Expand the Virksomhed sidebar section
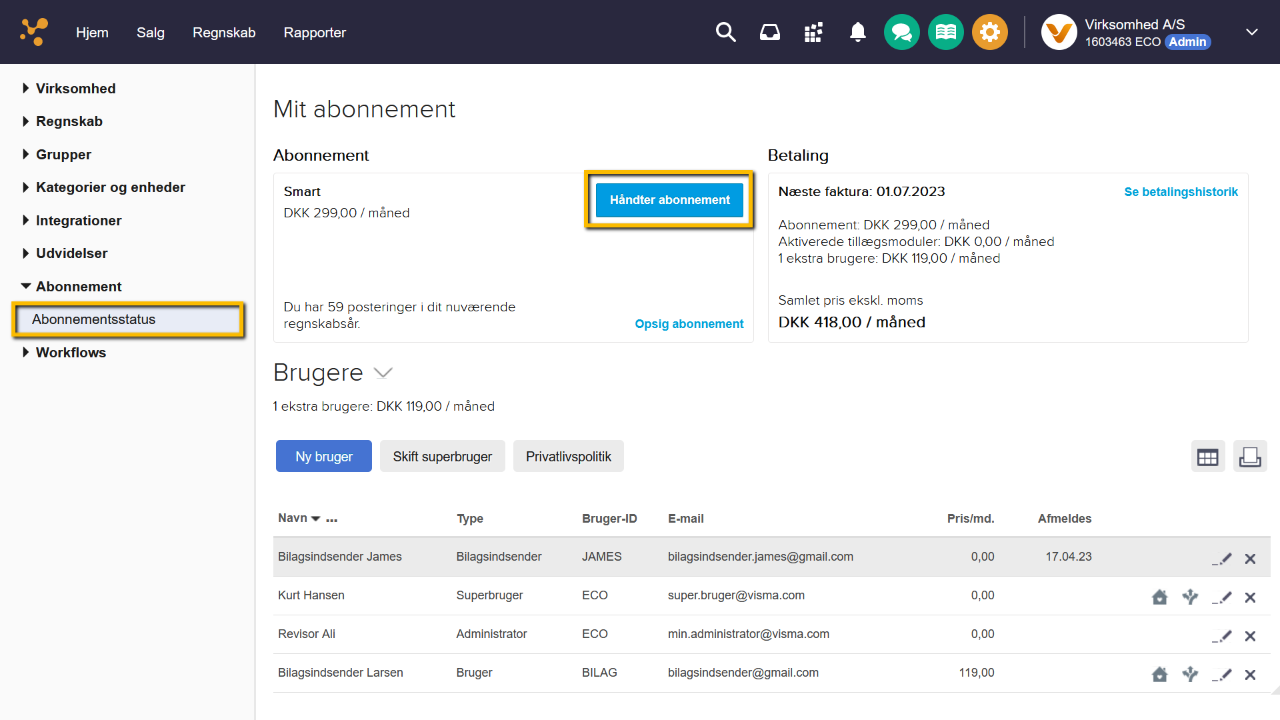 [x=76, y=88]
